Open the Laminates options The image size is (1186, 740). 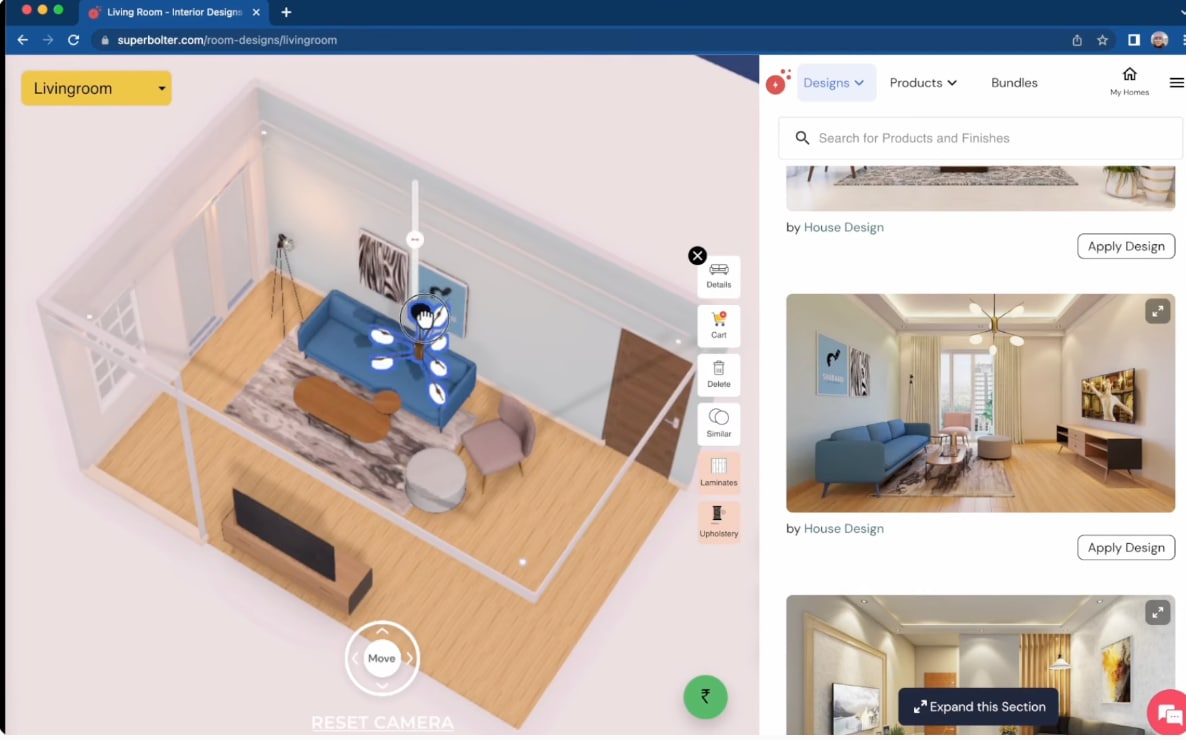[718, 472]
